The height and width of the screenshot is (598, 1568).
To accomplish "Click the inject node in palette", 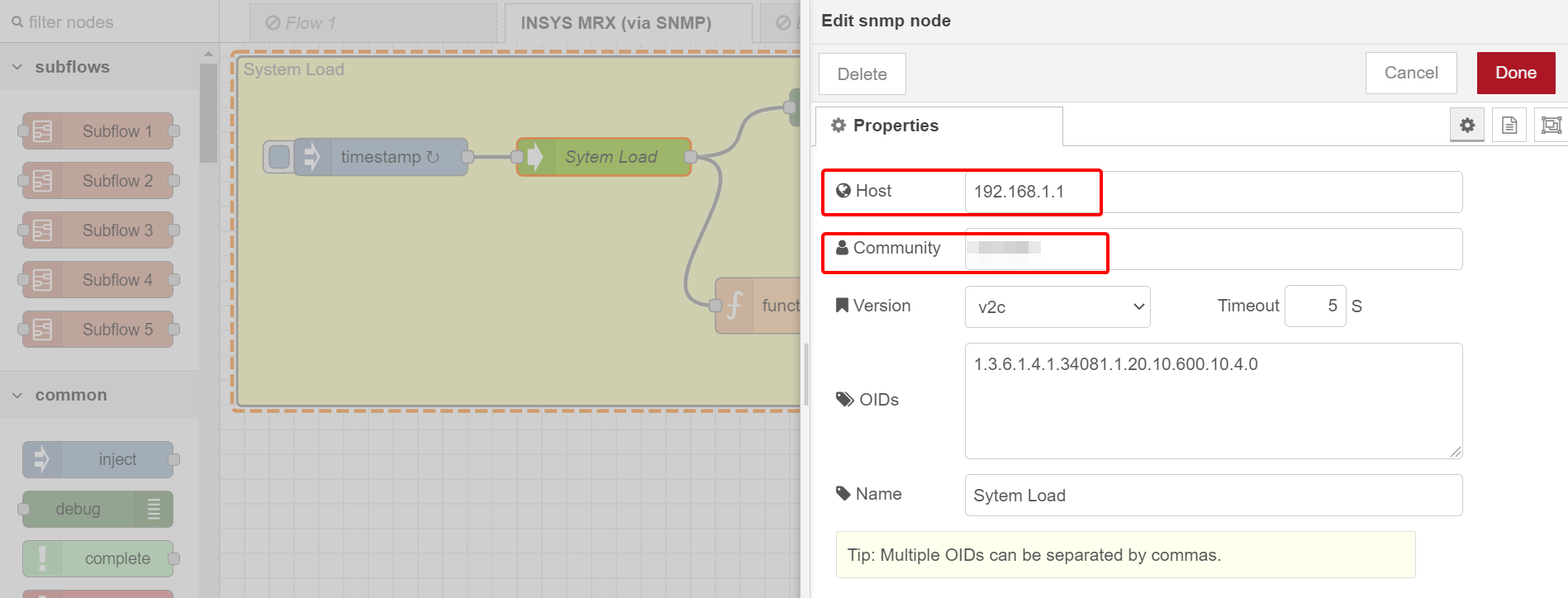I will coord(98,460).
